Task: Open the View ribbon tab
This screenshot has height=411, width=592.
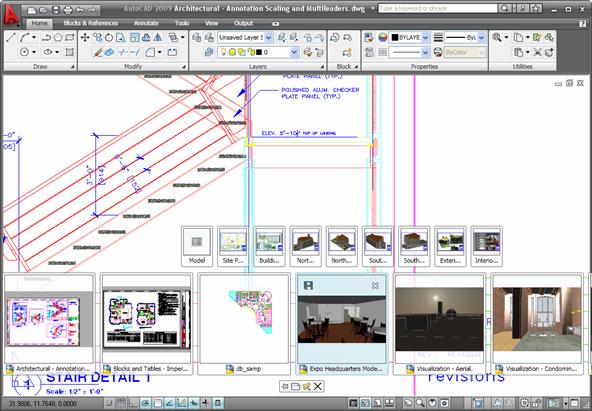Action: click(x=211, y=23)
